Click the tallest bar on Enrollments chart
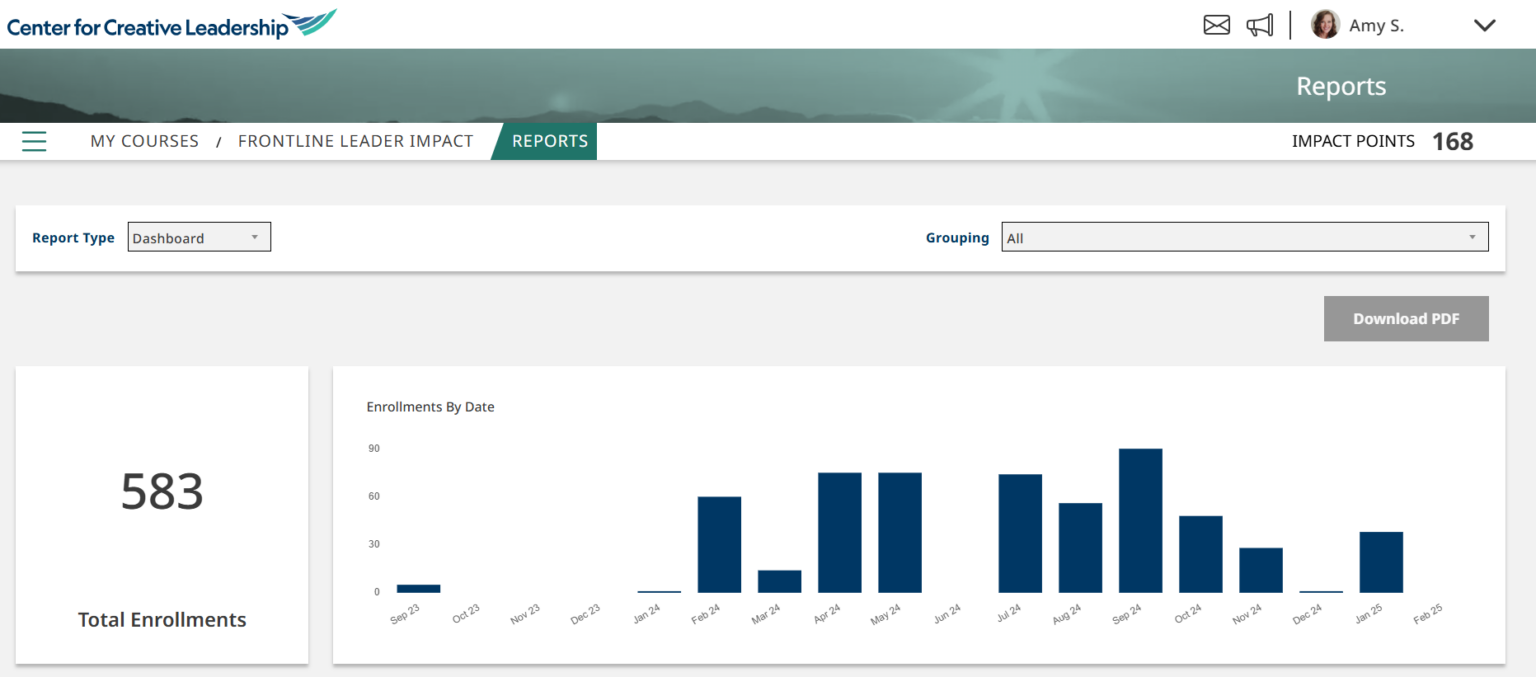The height and width of the screenshot is (677, 1536). (x=1139, y=520)
